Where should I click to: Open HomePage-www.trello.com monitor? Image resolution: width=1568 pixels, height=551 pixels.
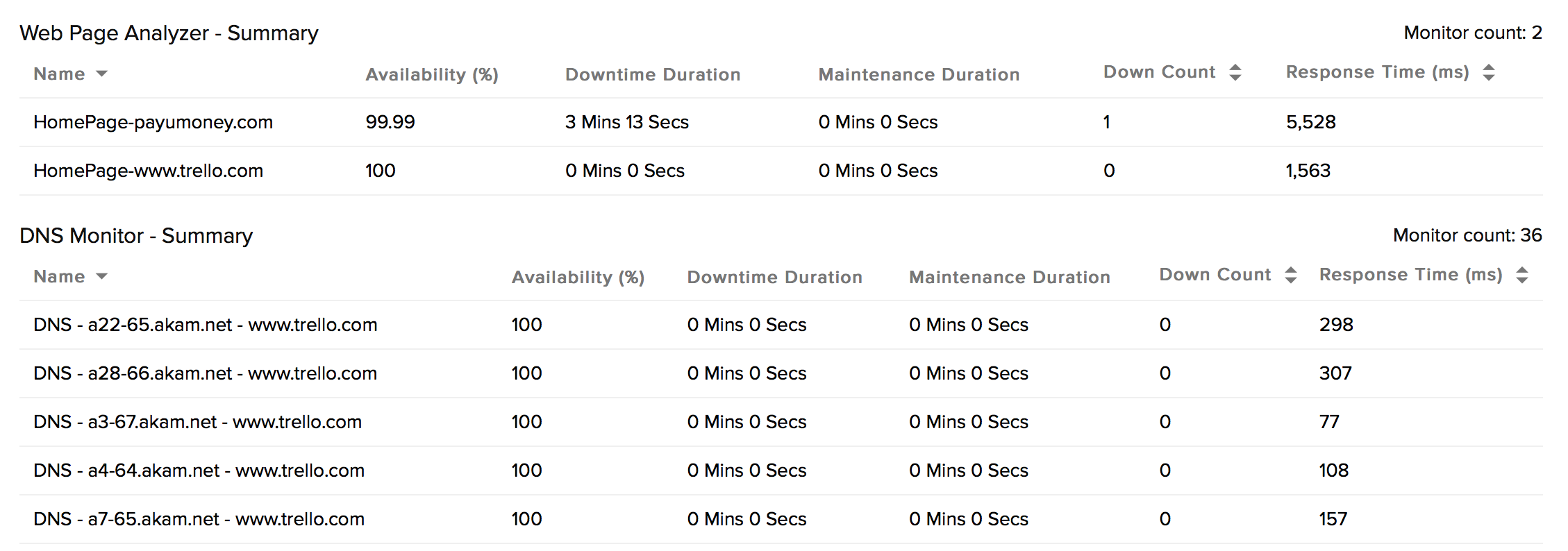(148, 171)
